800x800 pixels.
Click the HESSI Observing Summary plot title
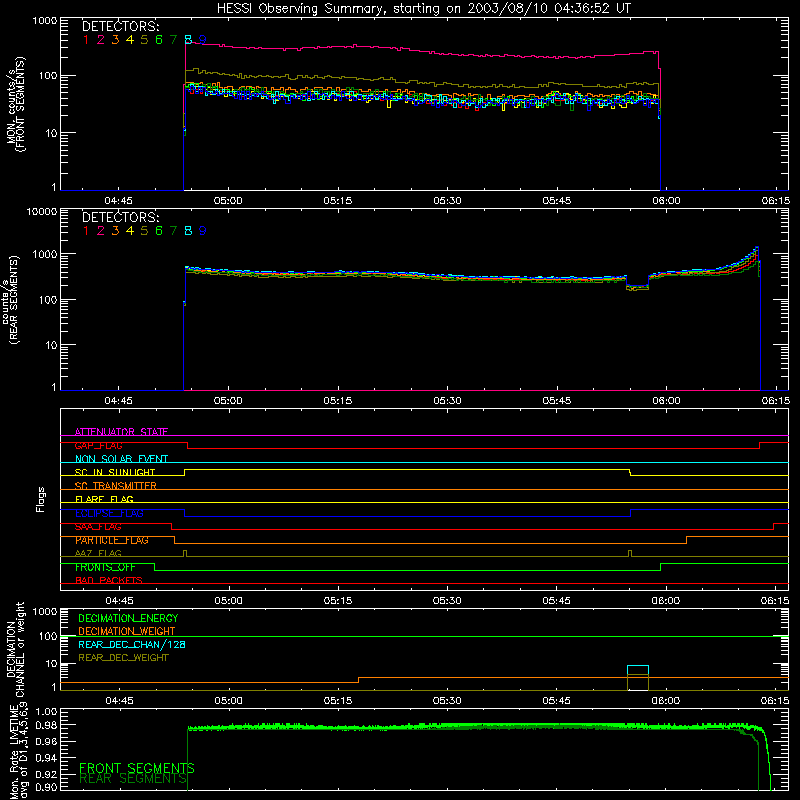click(424, 8)
